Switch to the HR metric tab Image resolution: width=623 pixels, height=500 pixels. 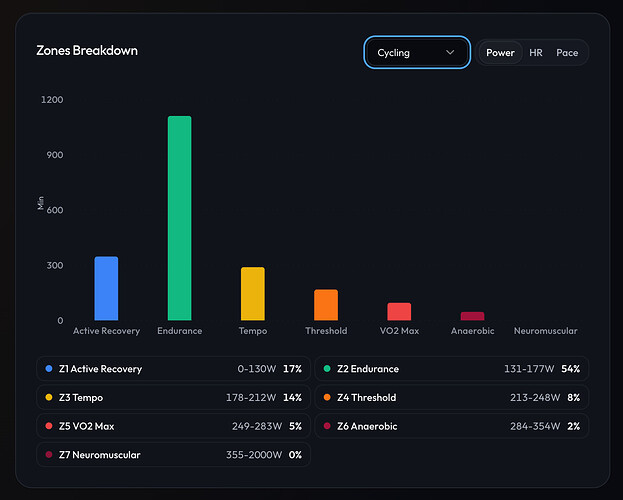536,52
